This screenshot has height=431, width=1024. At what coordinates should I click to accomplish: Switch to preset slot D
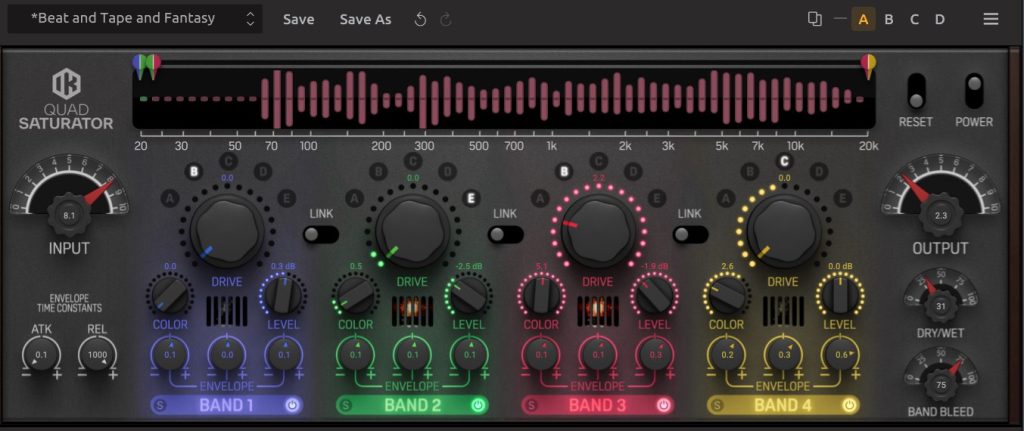(940, 19)
